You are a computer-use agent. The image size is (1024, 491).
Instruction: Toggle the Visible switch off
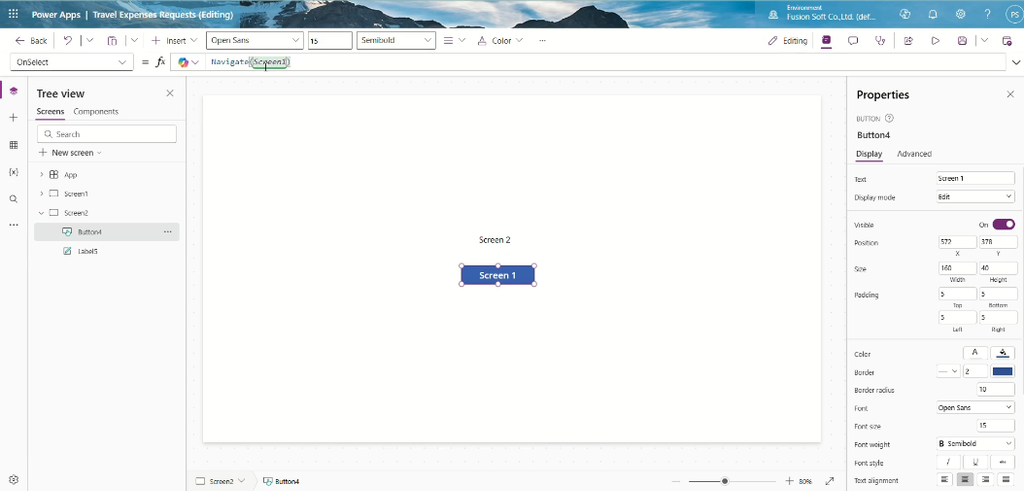pyautogui.click(x=1004, y=225)
